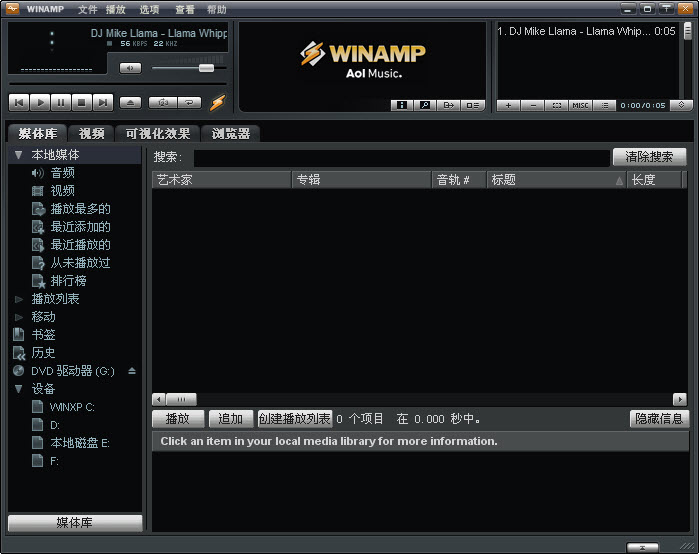This screenshot has height=554, width=699.
Task: Click the arrow-out icon in video panel
Action: (448, 105)
